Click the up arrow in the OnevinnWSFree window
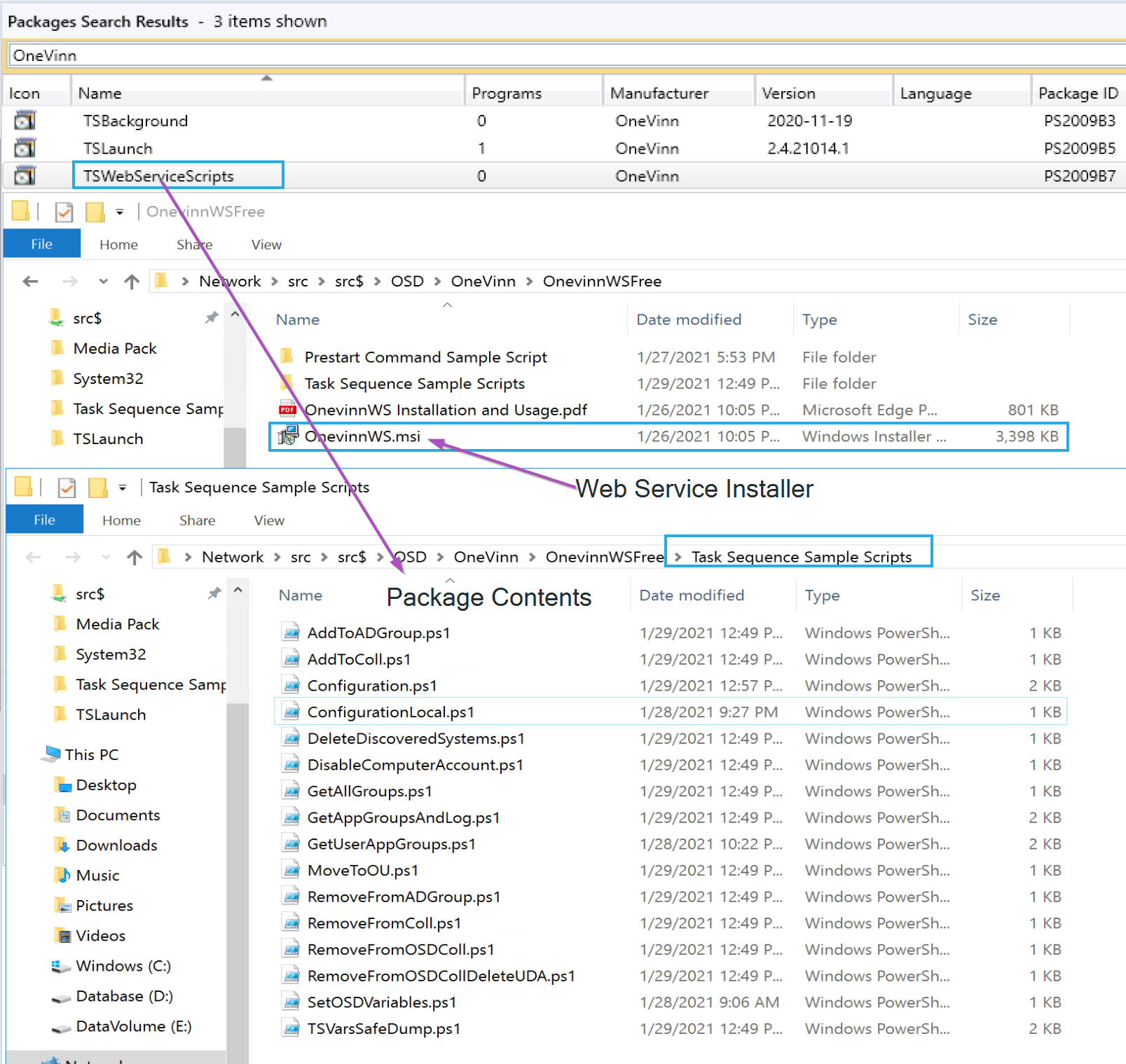 click(x=132, y=282)
